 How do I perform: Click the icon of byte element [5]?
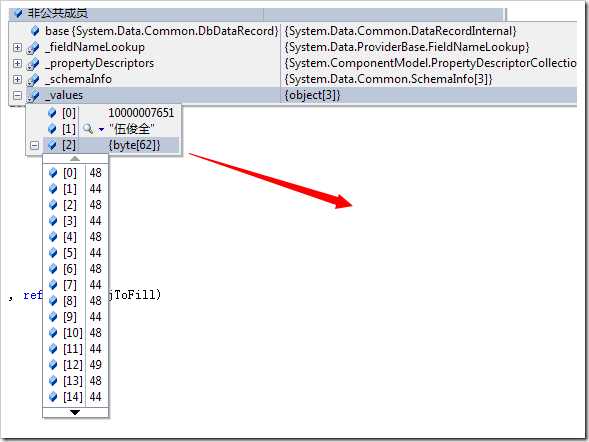click(x=53, y=253)
